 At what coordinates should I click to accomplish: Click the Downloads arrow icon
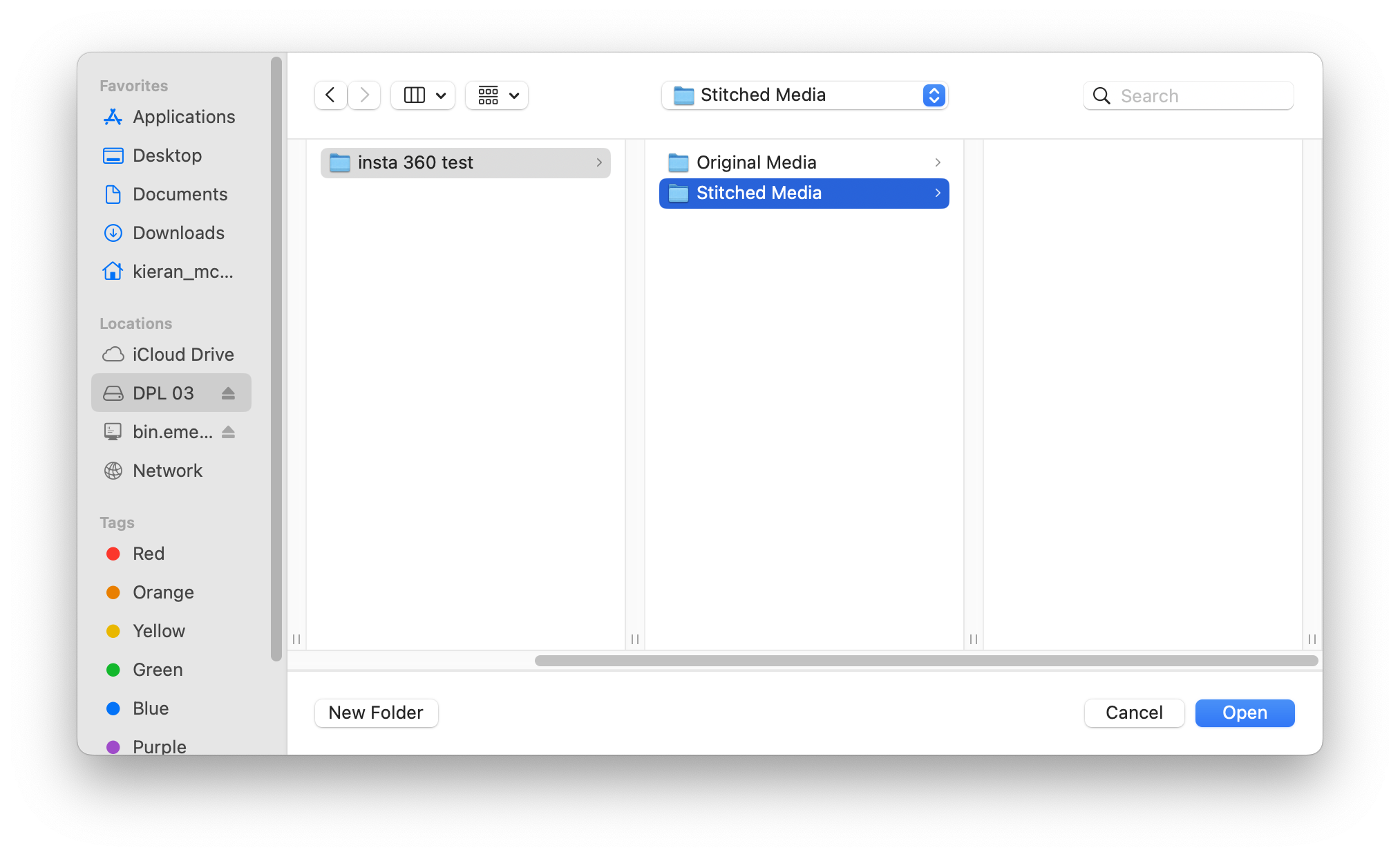click(113, 233)
